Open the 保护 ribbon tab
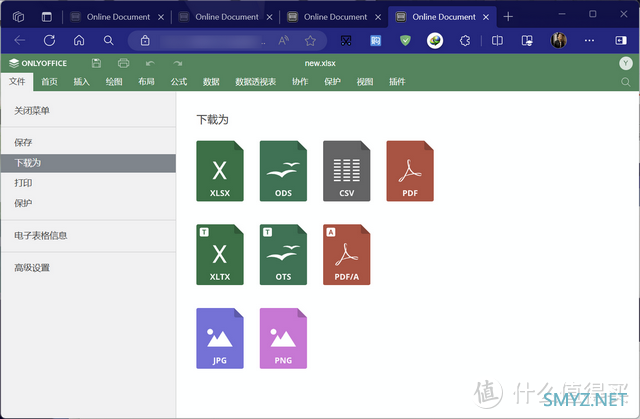The height and width of the screenshot is (419, 640). [332, 82]
